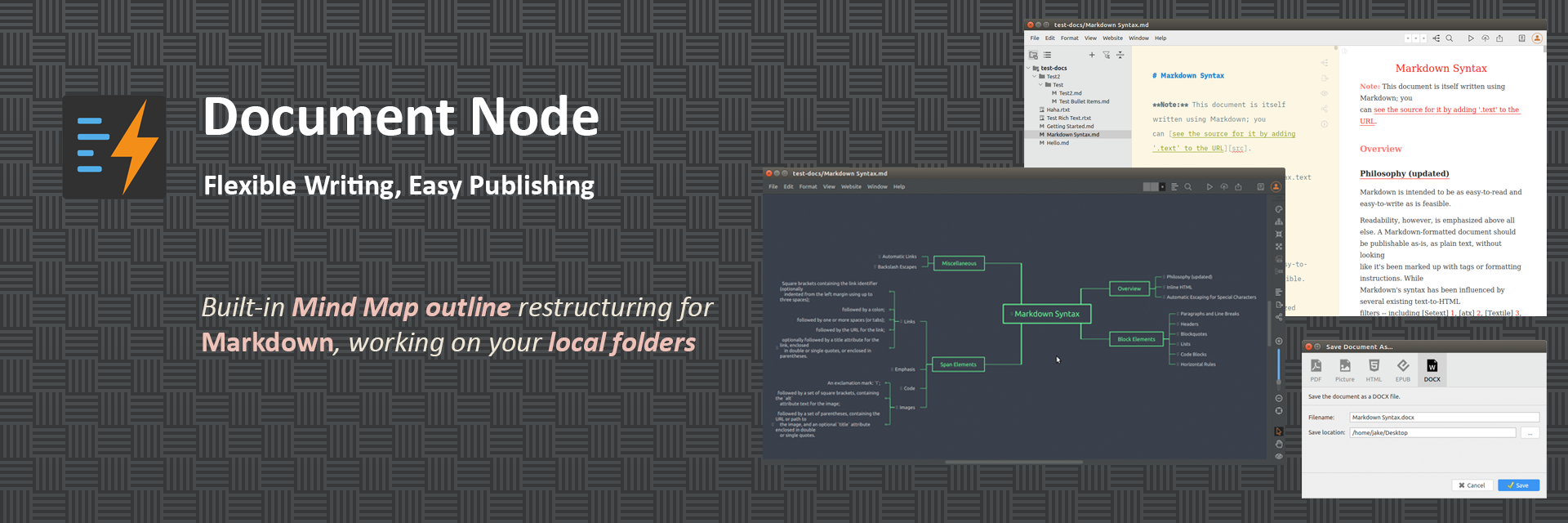Click eye preview icon in mind map sidebar

point(1279,457)
